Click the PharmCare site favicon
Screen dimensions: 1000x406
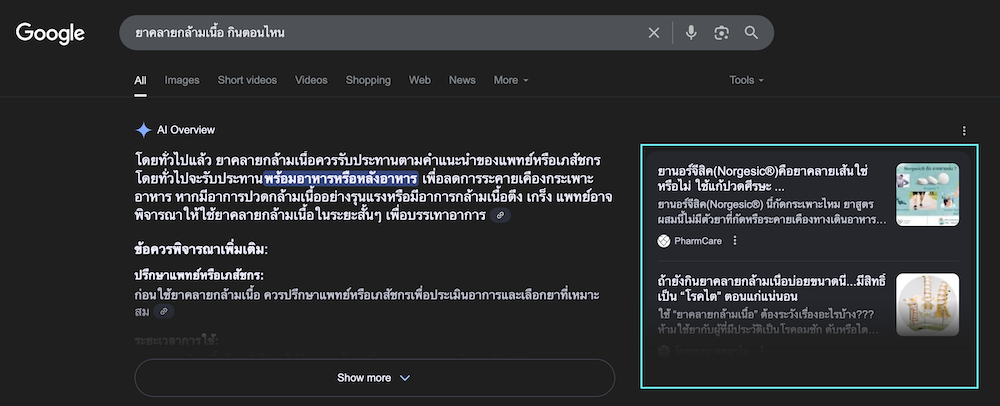[664, 241]
